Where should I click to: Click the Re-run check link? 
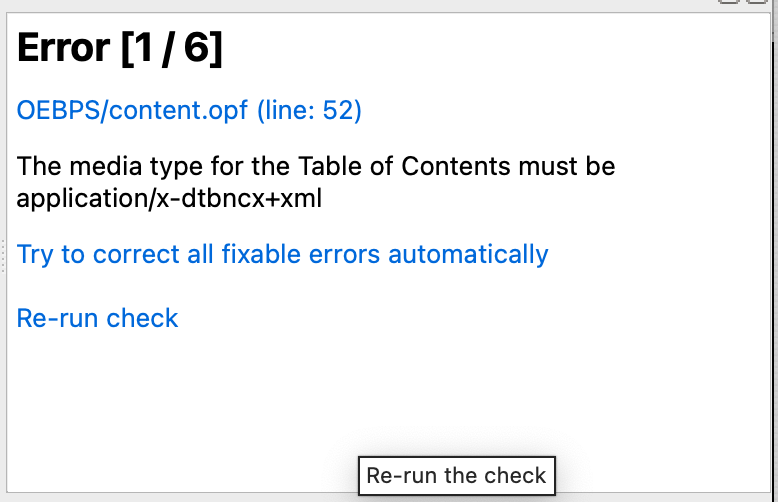(97, 318)
